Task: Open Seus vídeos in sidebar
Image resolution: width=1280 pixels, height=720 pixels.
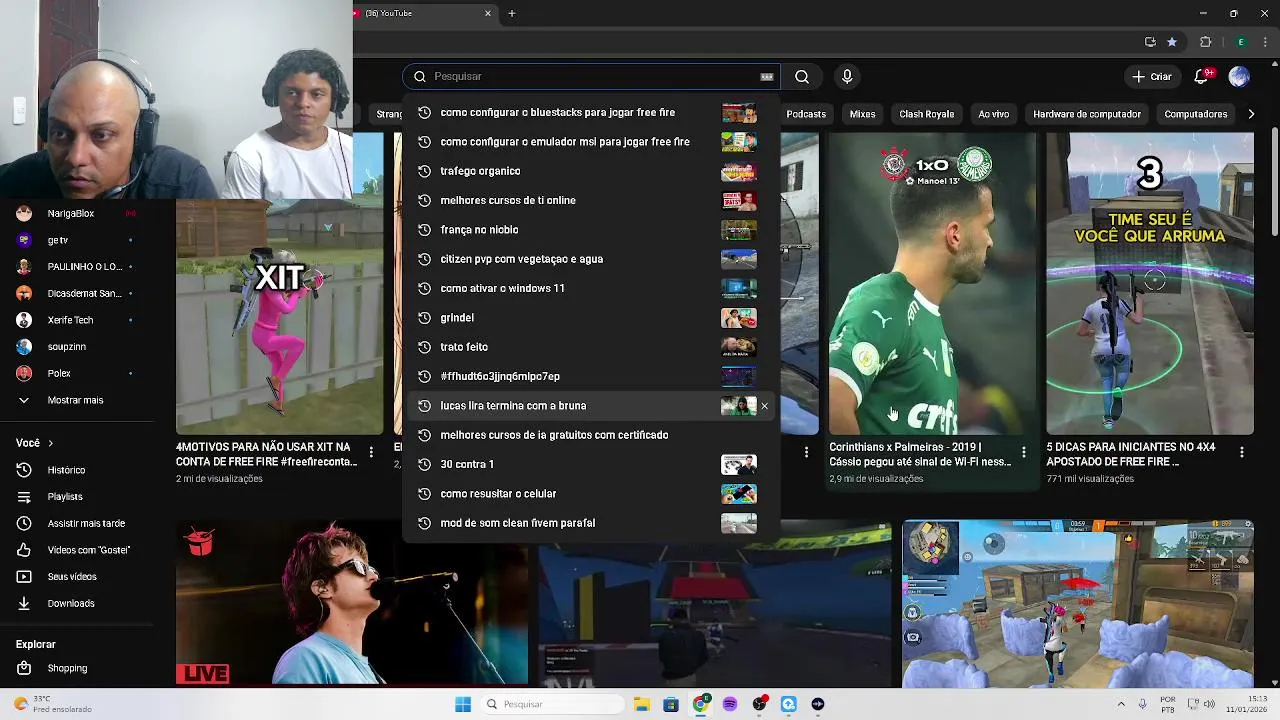Action: 72,577
